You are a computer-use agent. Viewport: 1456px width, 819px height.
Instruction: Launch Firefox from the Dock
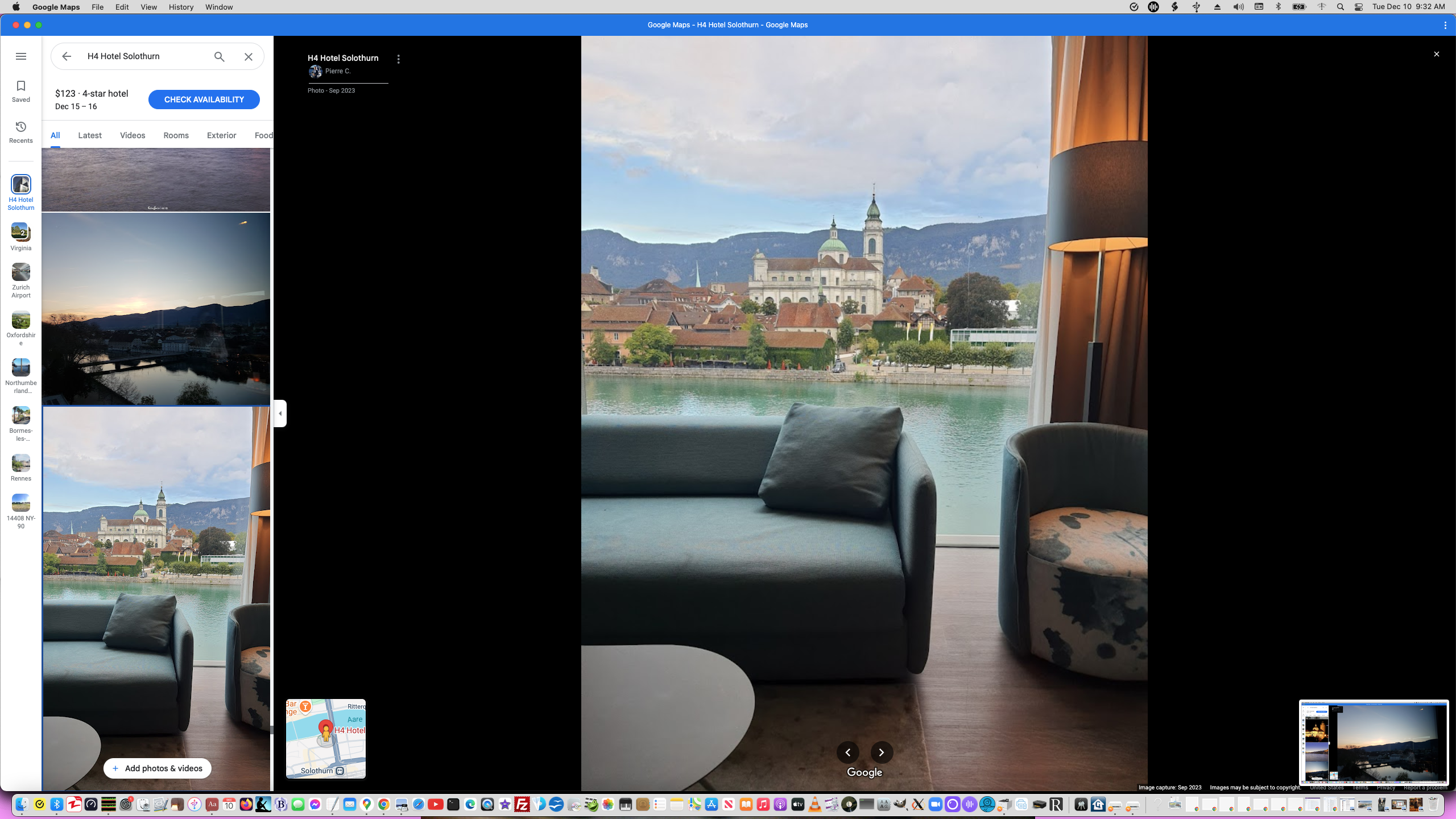[x=245, y=805]
